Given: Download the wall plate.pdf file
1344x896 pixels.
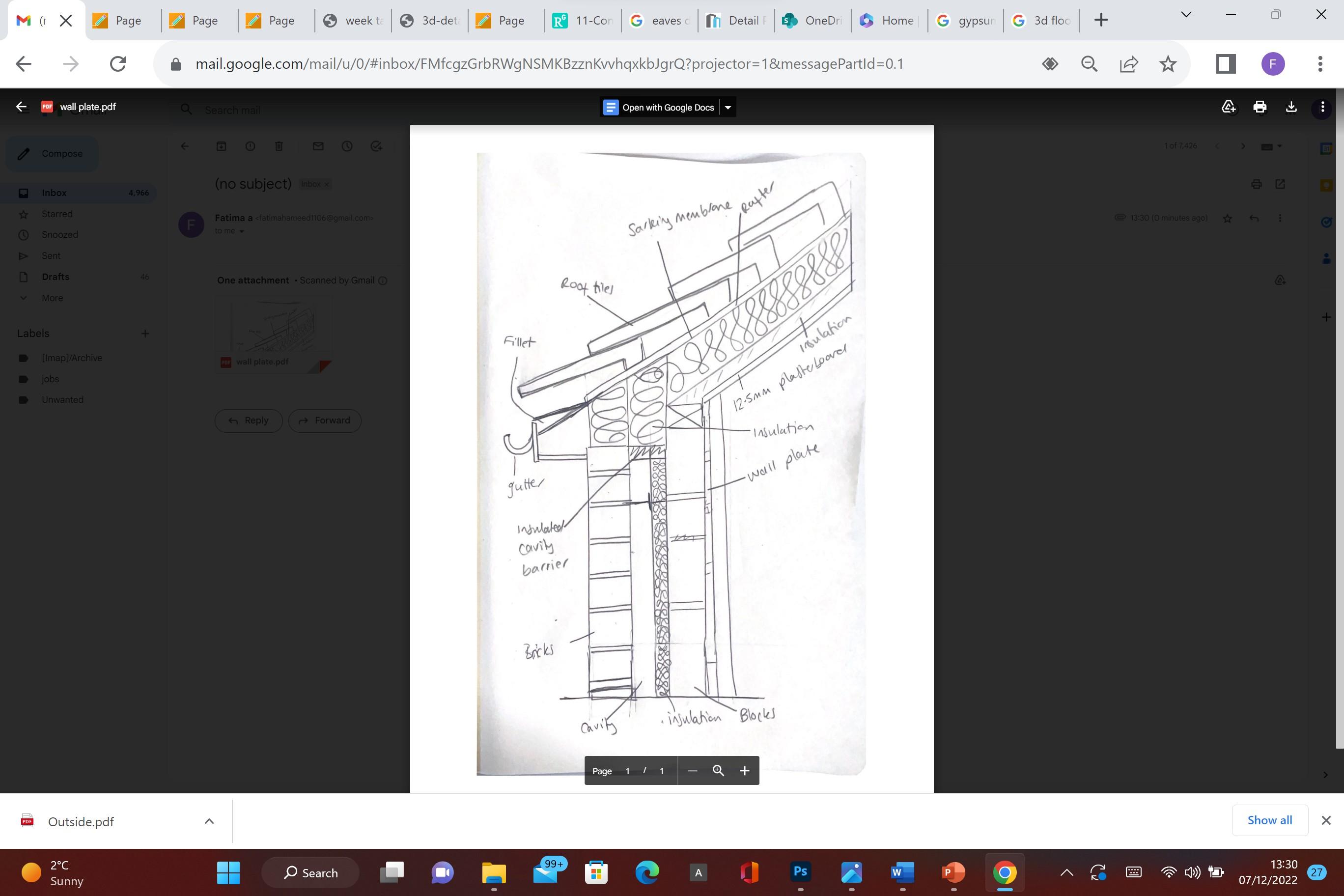Looking at the screenshot, I should click(1291, 107).
